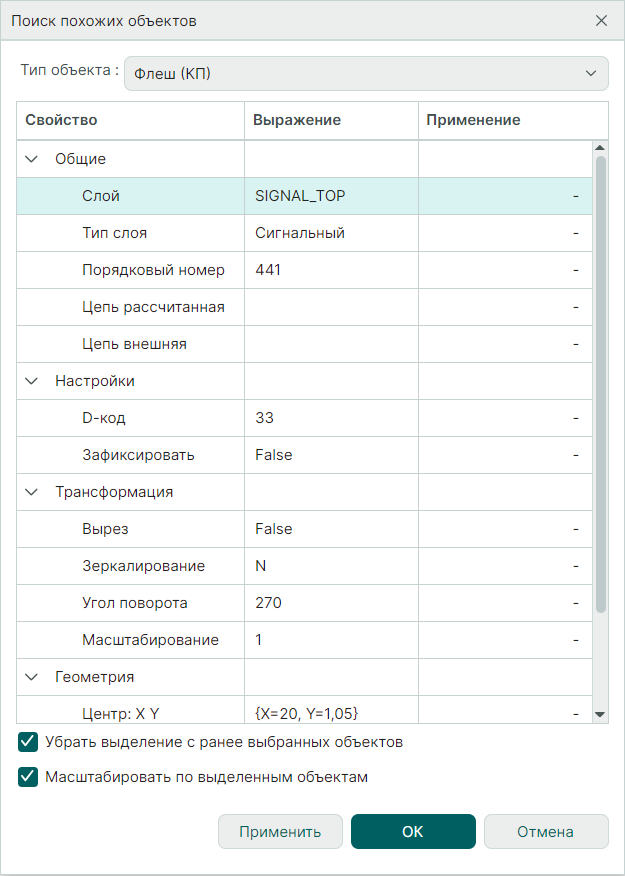
Task: Click the Применить button
Action: point(280,831)
